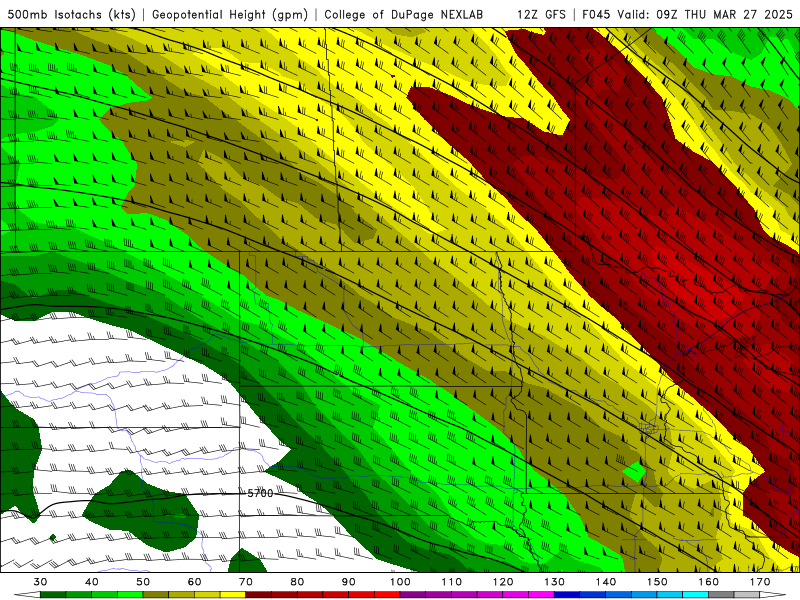Pick the dark maroon 70-75 kt legend swatch
Viewport: 800px width, 600px height.
[x=259, y=595]
